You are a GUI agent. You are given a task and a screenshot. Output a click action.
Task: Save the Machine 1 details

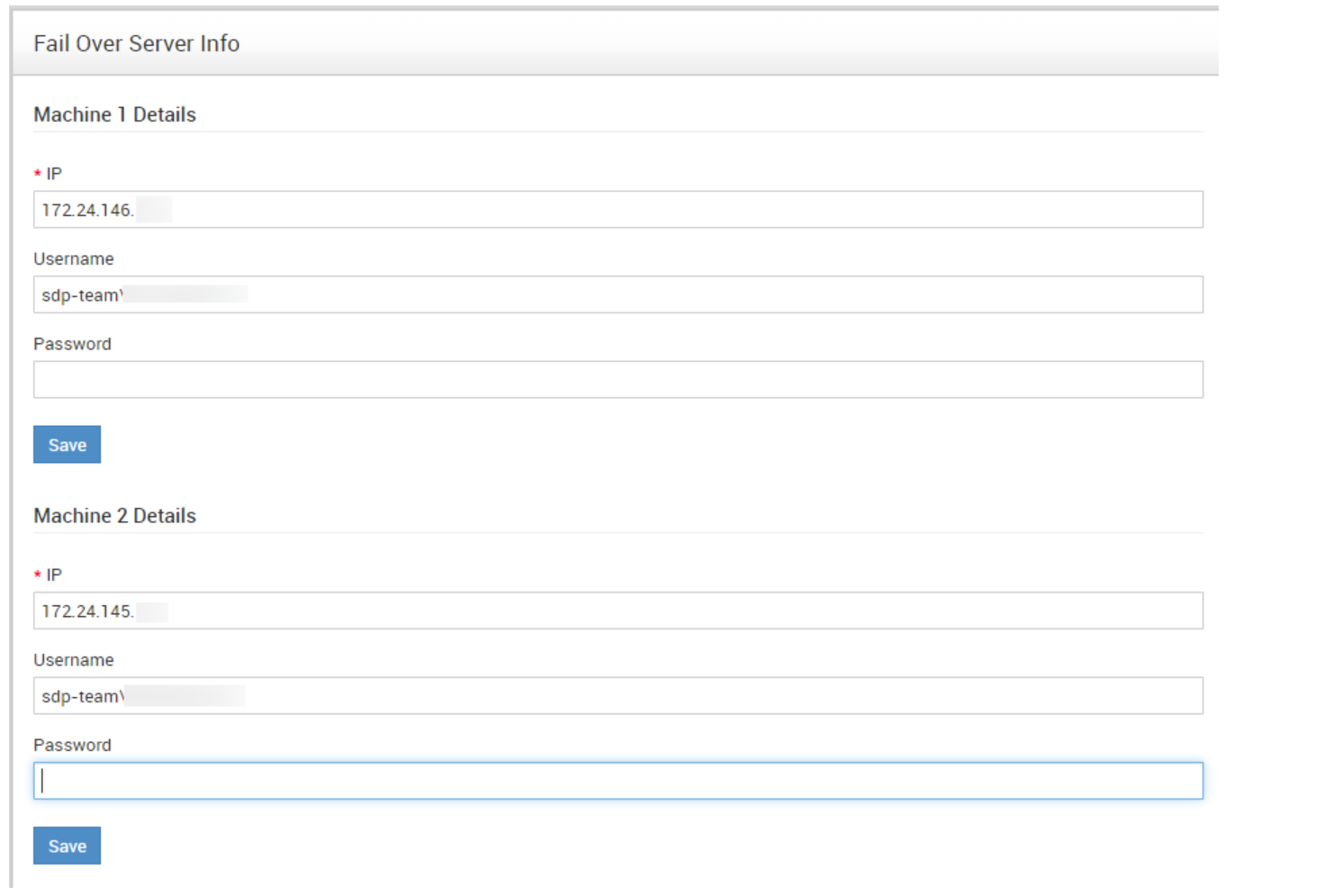67,445
